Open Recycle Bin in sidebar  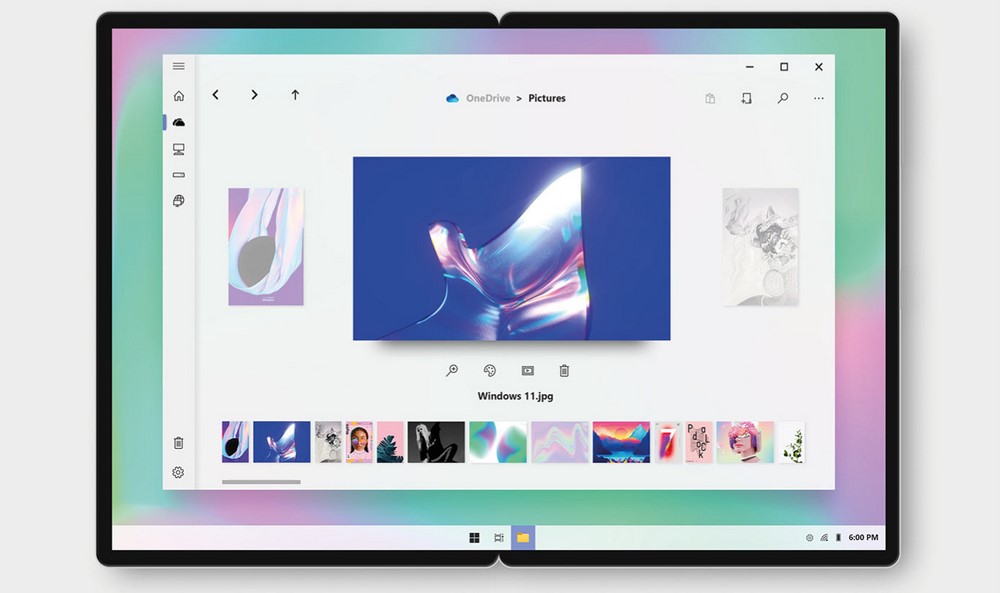click(x=179, y=443)
